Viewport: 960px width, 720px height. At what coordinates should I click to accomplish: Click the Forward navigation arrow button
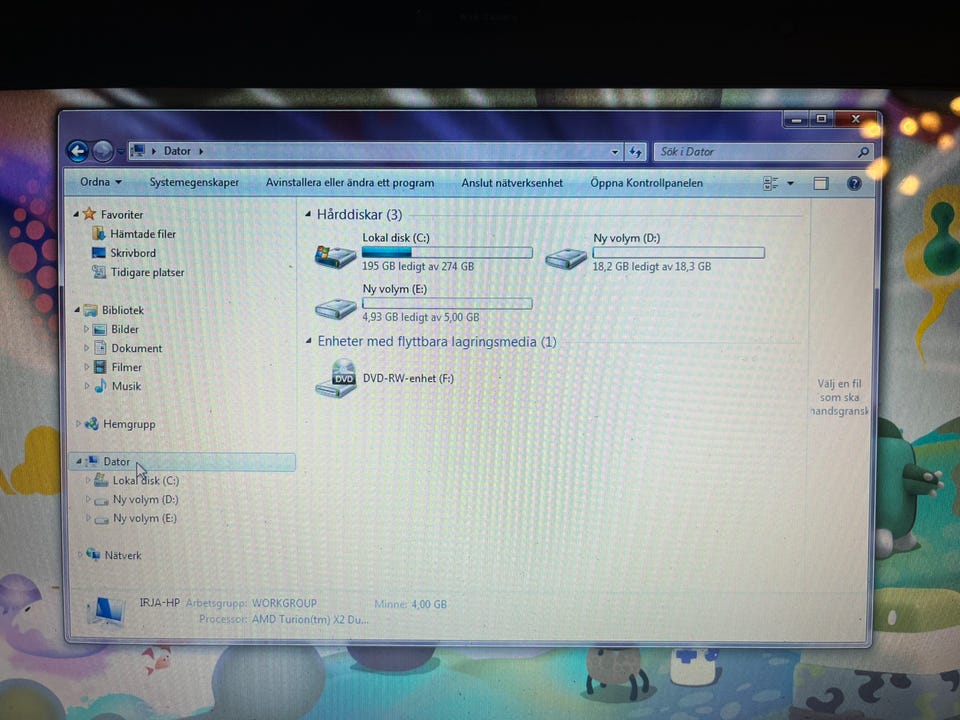103,151
